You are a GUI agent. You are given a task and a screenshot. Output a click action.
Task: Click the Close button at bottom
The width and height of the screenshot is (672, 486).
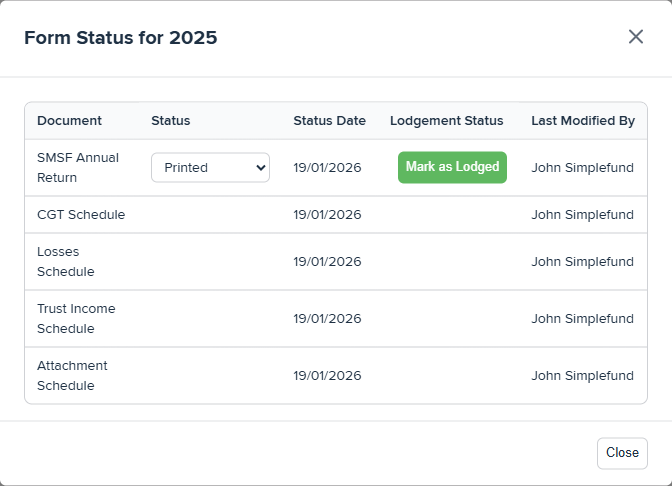coord(622,453)
